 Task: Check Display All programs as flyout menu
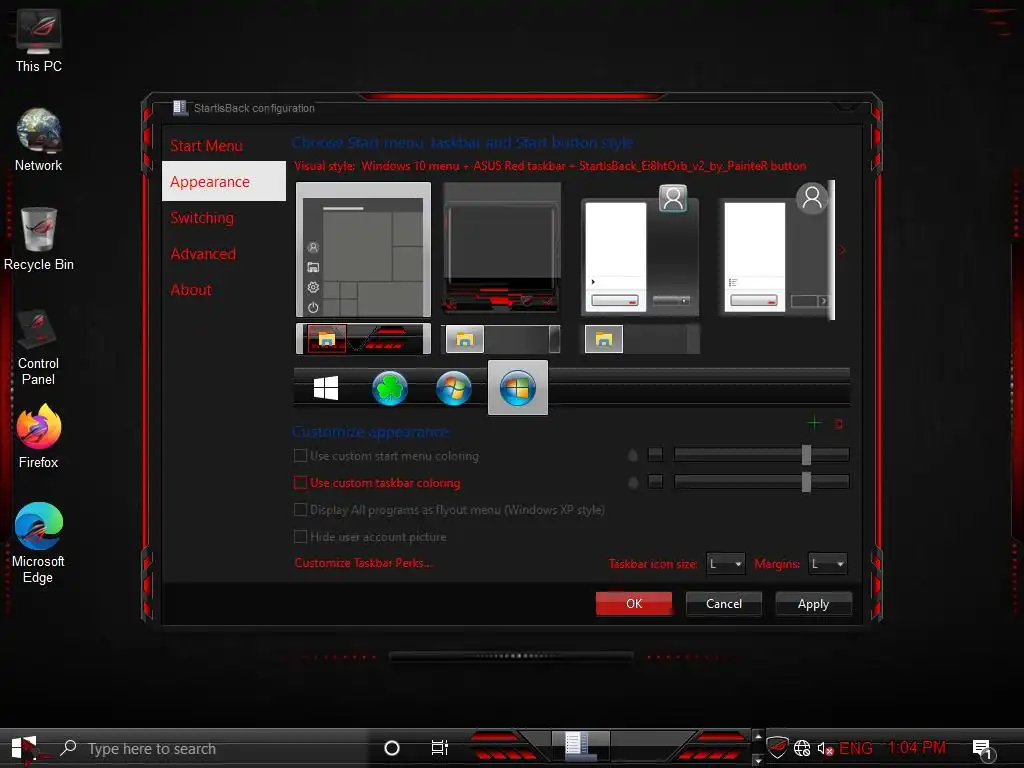300,509
